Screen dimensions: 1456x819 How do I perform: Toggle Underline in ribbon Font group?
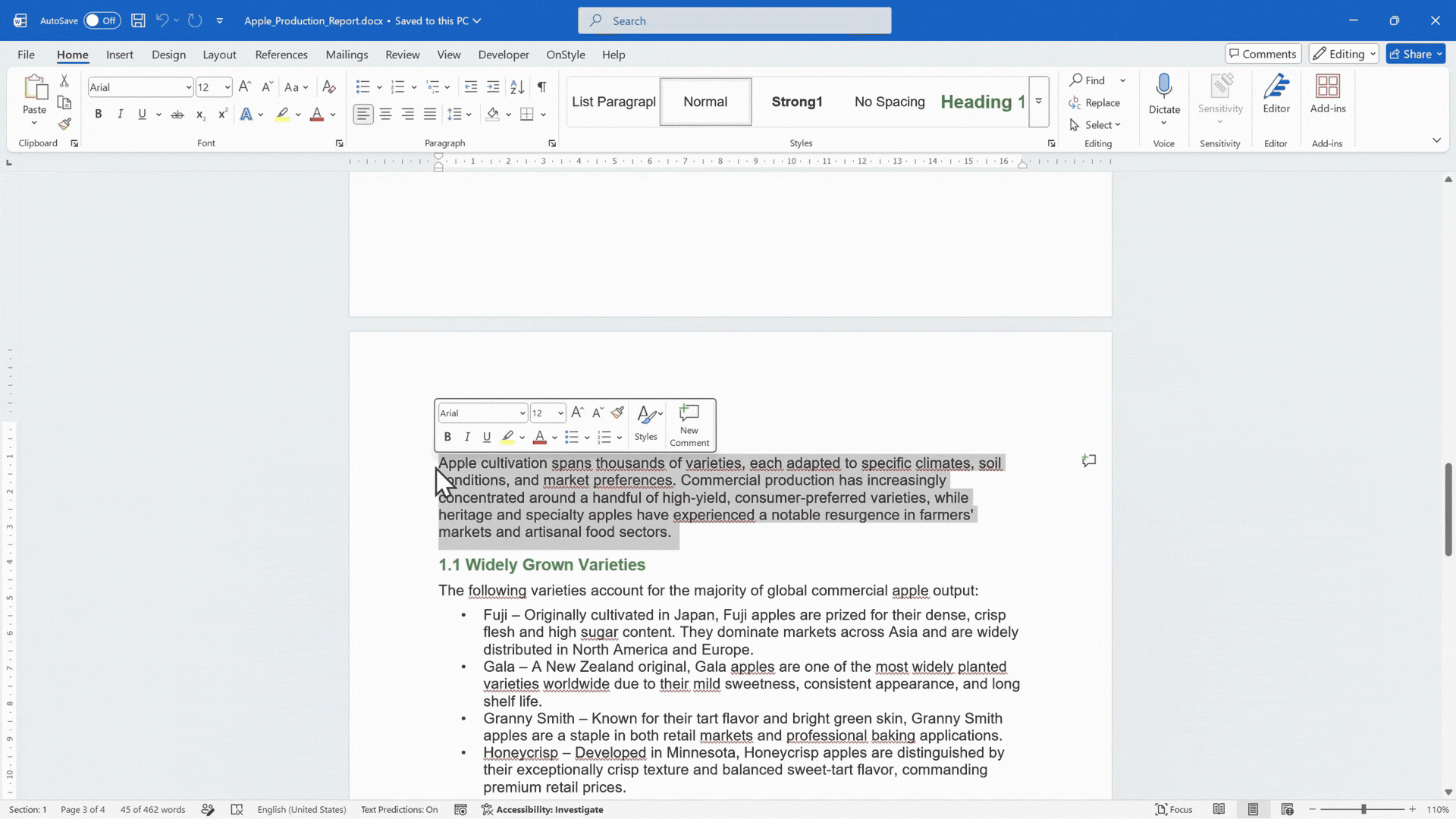142,115
